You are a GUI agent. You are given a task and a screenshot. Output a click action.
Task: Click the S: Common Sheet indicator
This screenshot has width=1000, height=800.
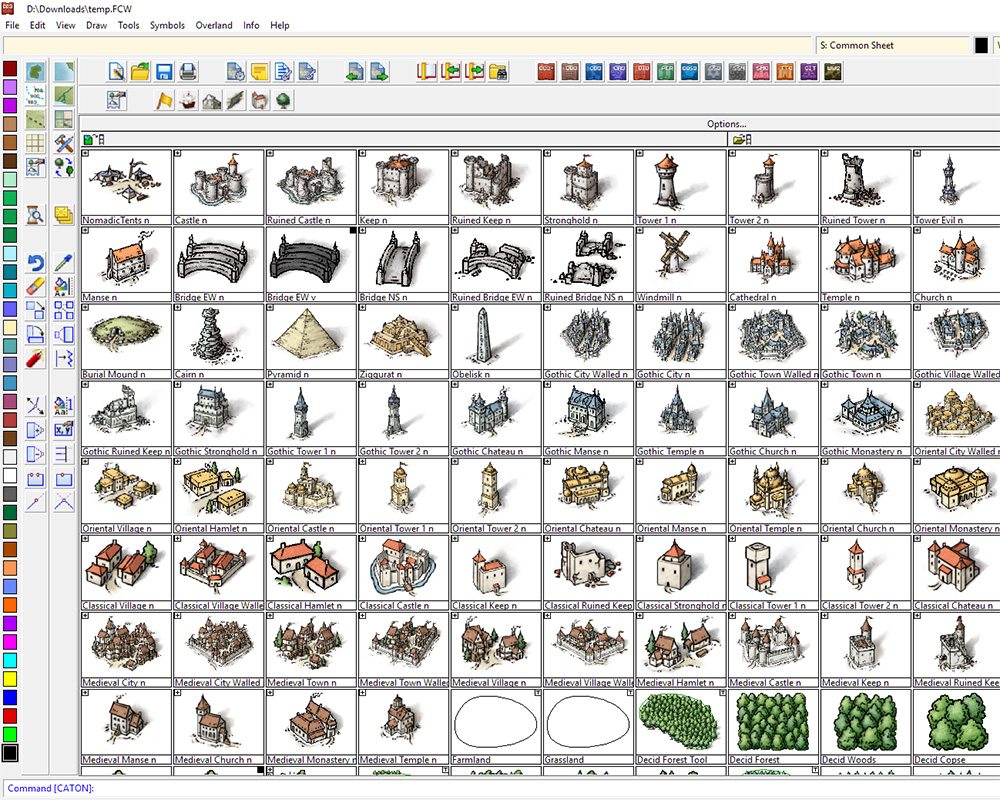(890, 45)
